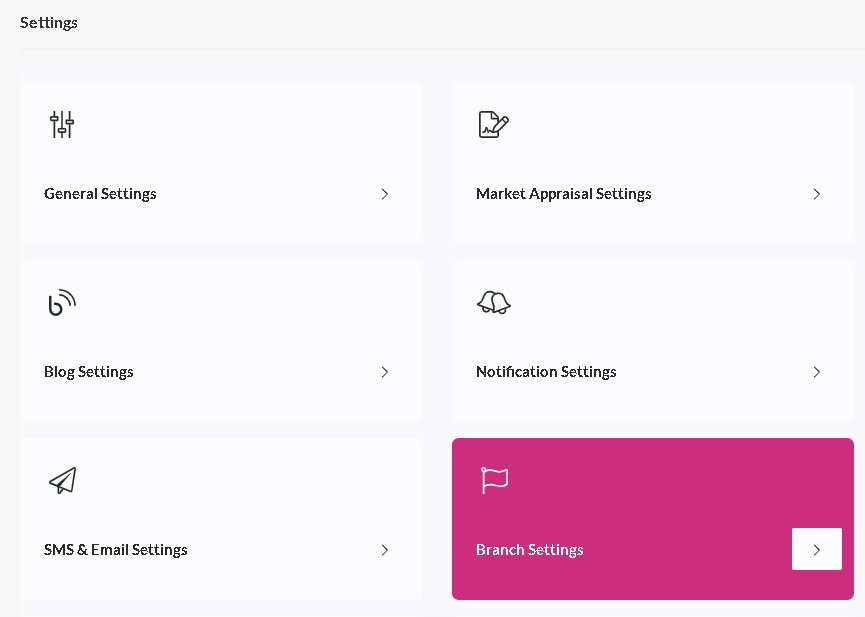Click the flag icon on Branch Settings
The height and width of the screenshot is (617, 865).
click(x=494, y=480)
